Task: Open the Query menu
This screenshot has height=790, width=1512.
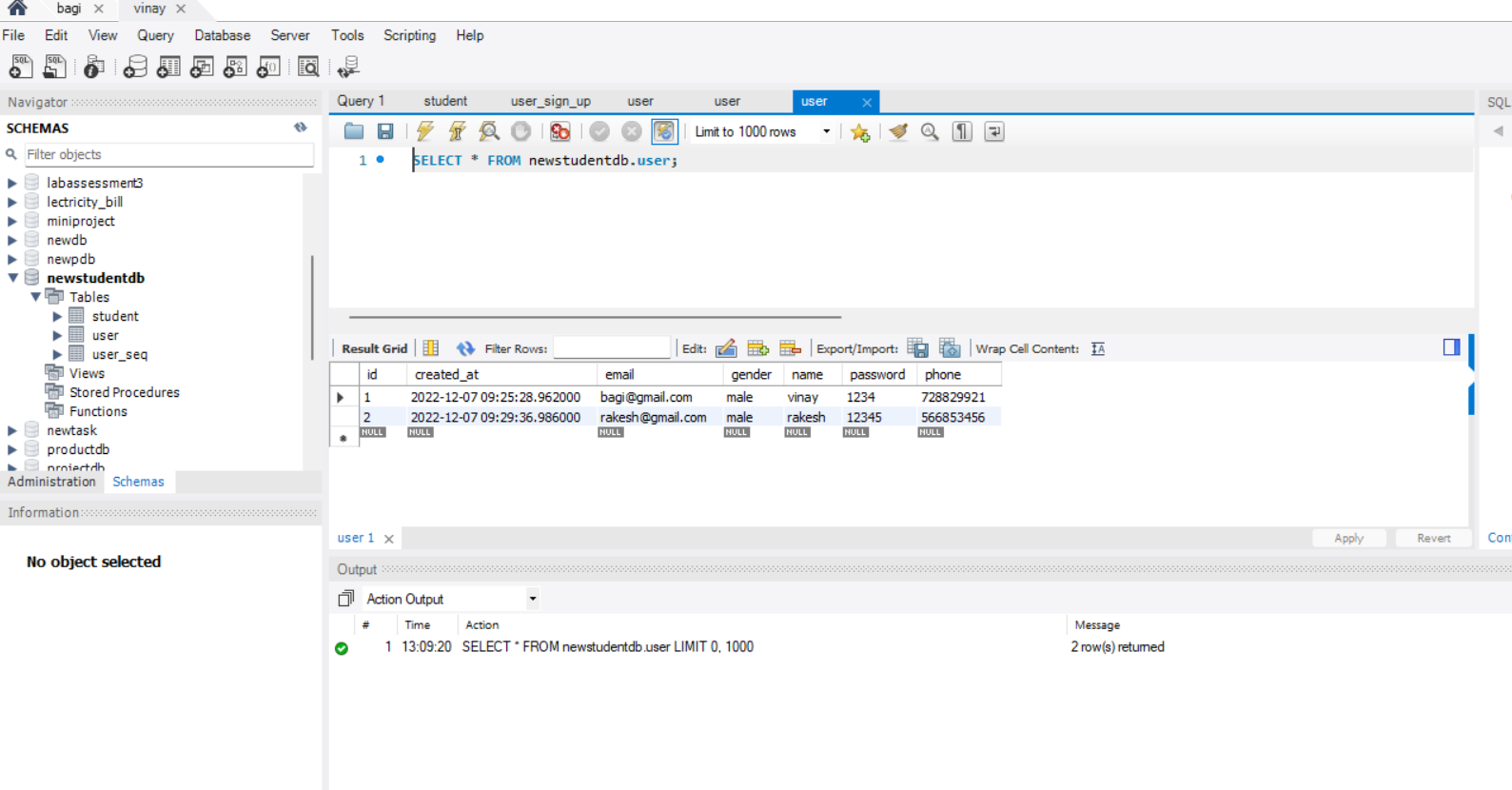Action: (x=155, y=35)
